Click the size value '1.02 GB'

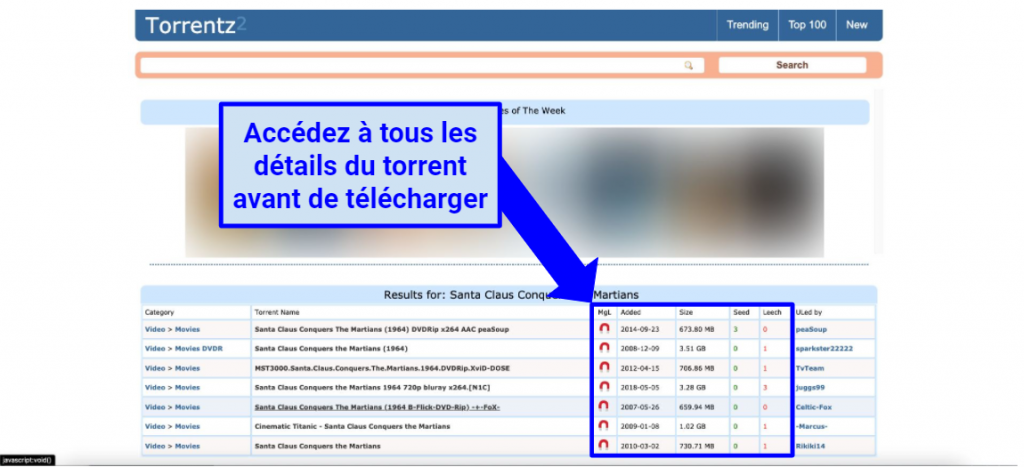coord(691,427)
